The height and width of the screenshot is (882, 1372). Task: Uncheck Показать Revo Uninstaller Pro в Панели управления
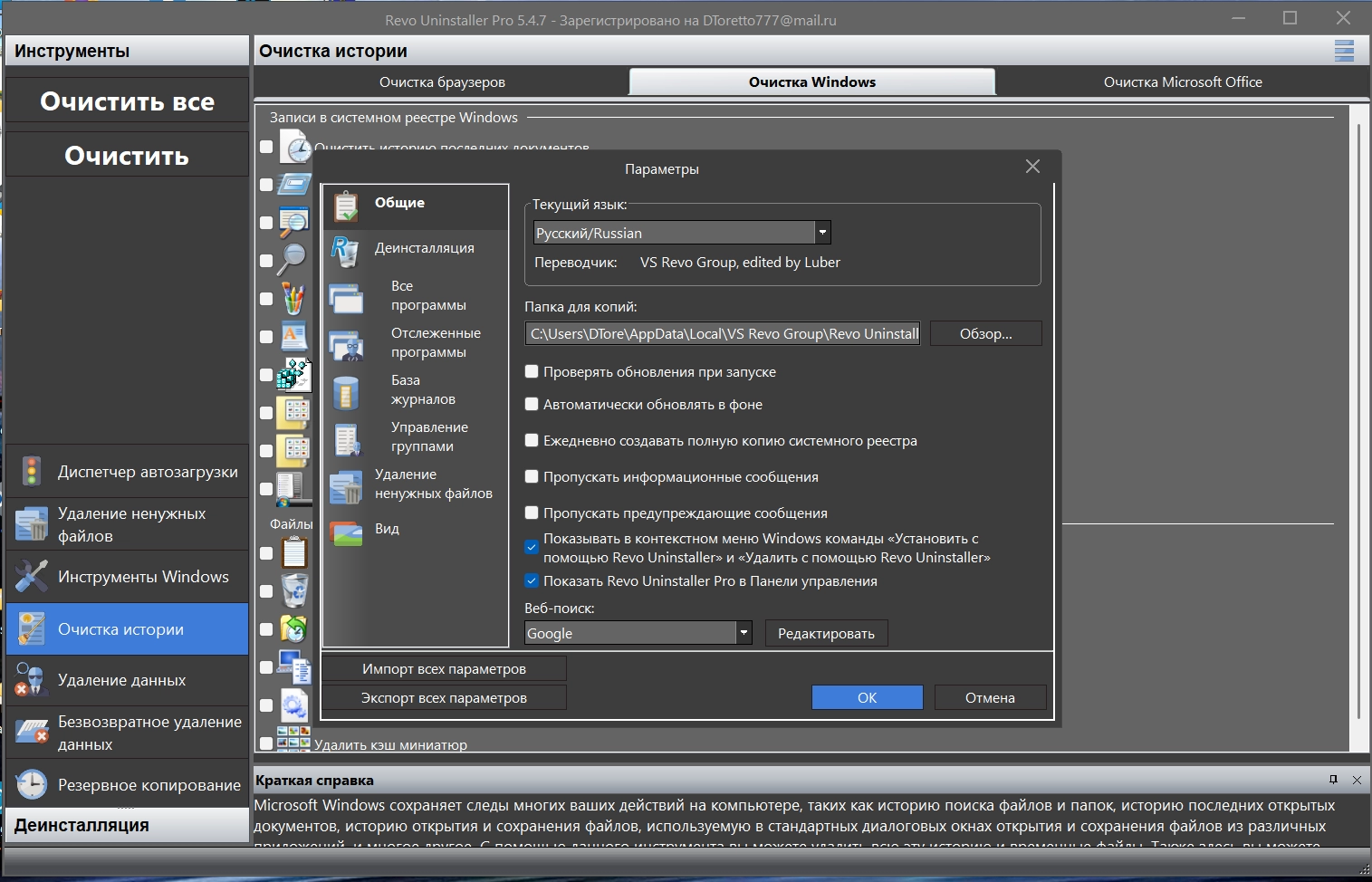click(532, 580)
